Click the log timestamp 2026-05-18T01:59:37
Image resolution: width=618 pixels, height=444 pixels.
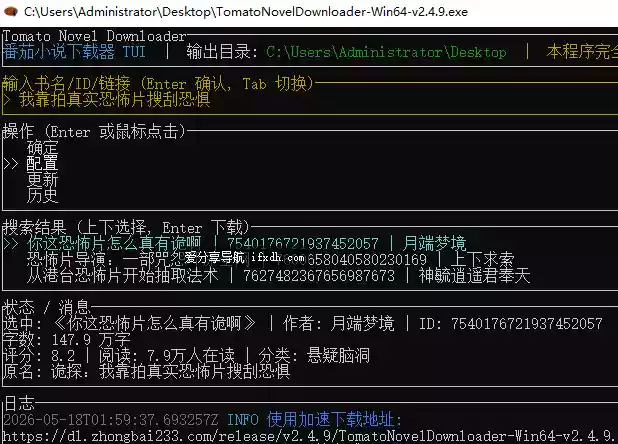pyautogui.click(x=110, y=420)
